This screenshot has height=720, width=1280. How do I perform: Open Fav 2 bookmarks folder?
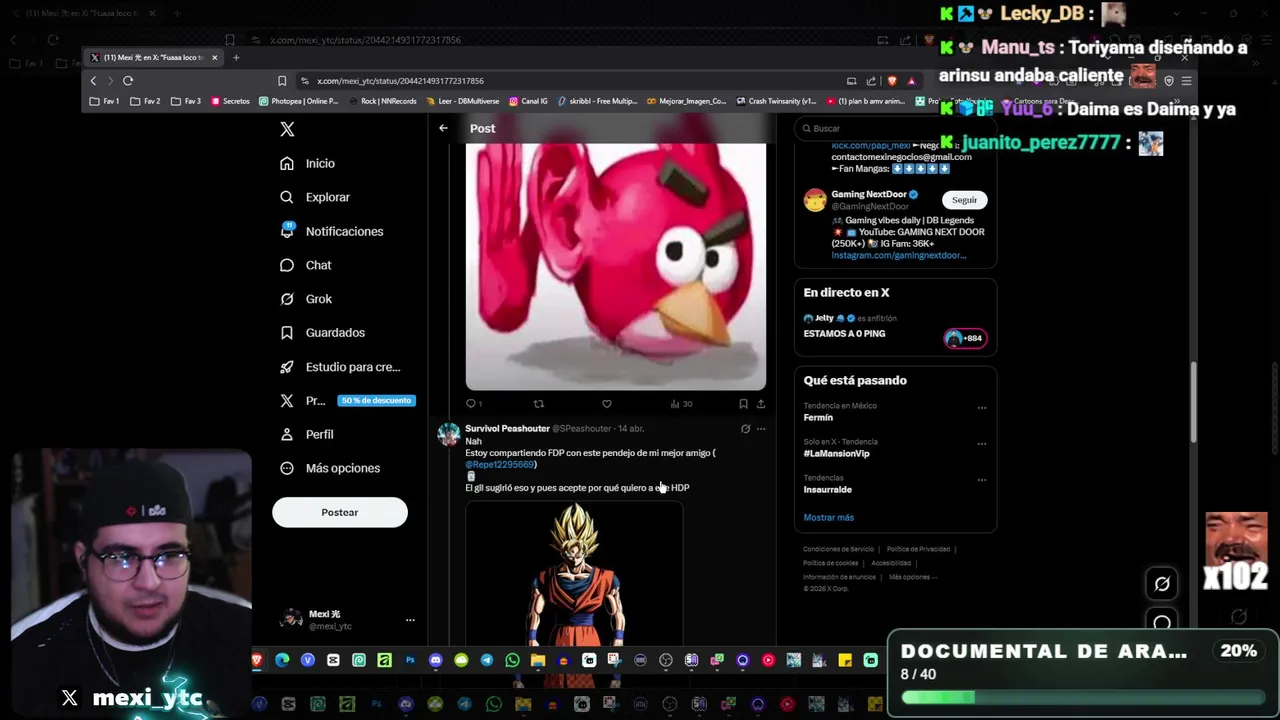click(x=145, y=101)
